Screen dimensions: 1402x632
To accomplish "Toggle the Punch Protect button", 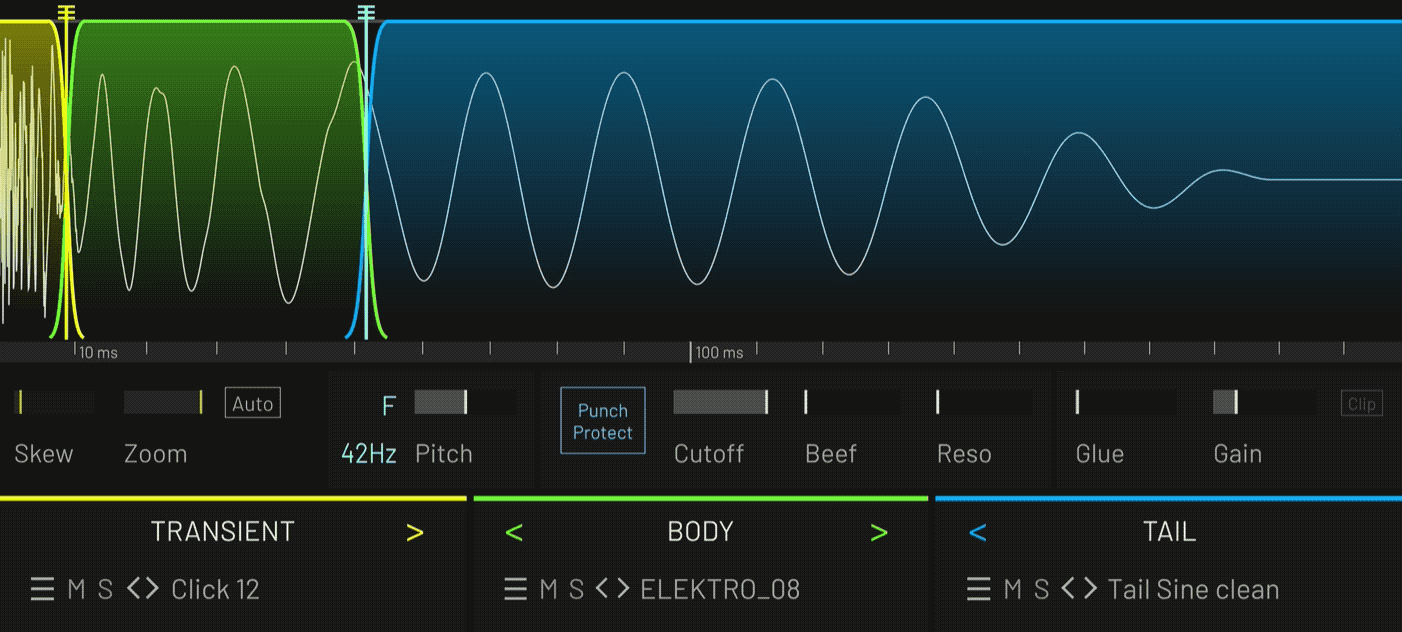I will point(602,421).
